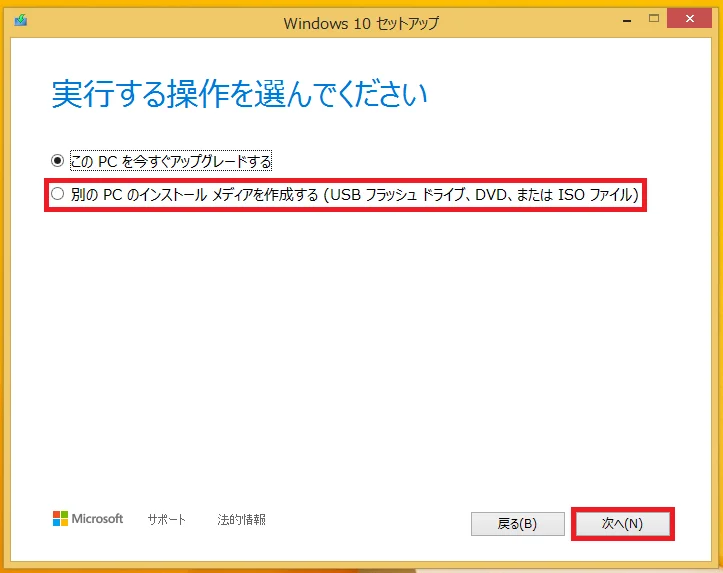
Task: Click the Windows 10 setup title bar icon
Action: [x=21, y=20]
